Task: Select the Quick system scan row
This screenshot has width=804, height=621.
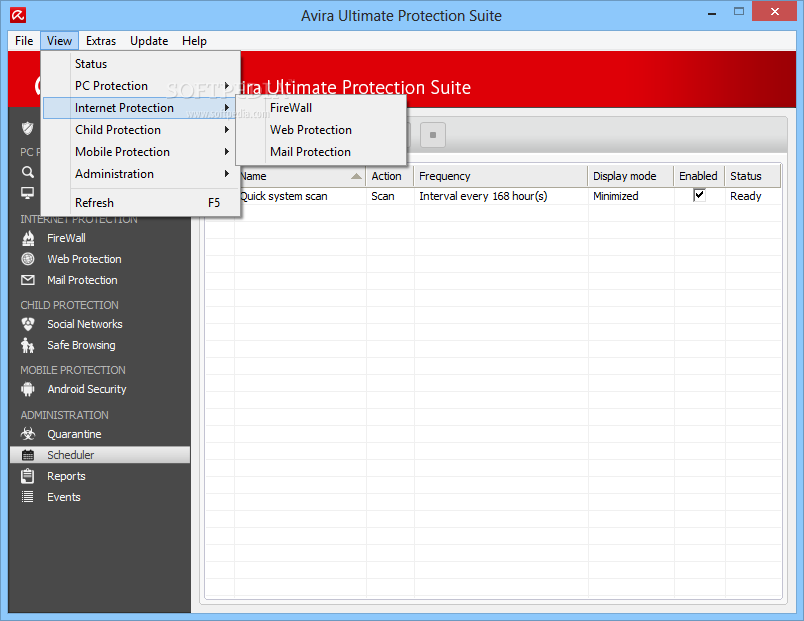Action: (x=493, y=196)
